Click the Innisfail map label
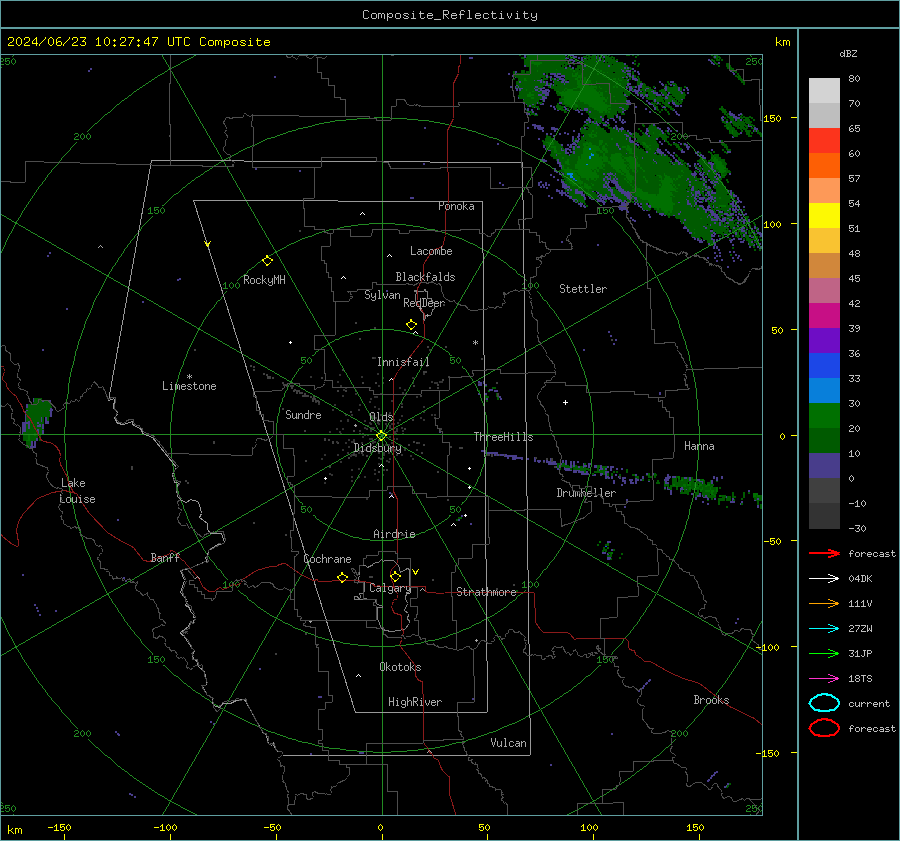 [403, 362]
